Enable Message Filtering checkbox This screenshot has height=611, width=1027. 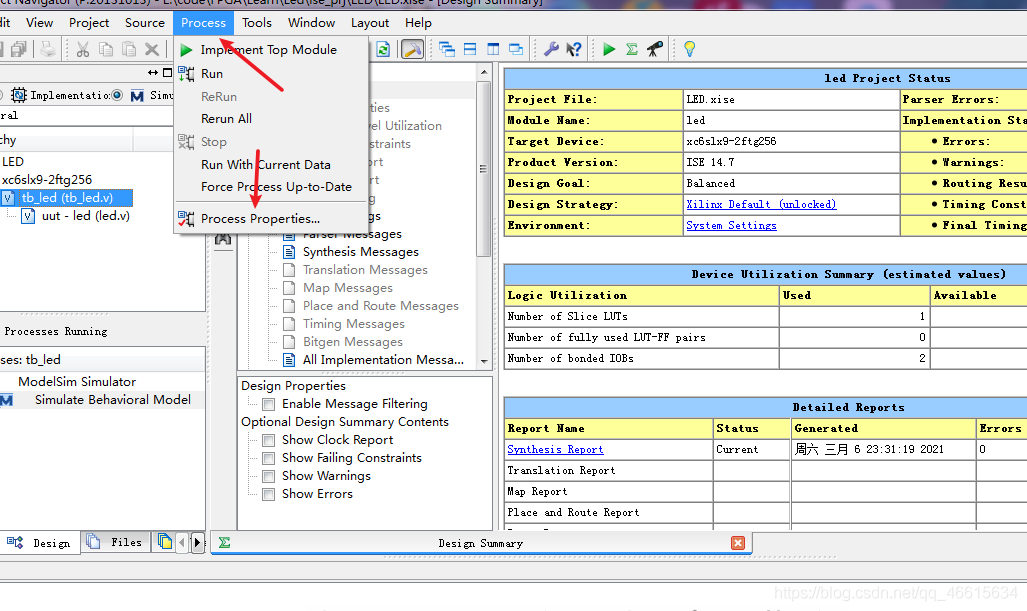[x=269, y=404]
